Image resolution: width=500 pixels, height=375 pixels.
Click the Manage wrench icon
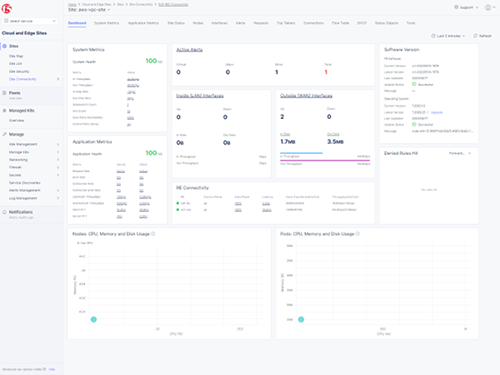(5, 134)
